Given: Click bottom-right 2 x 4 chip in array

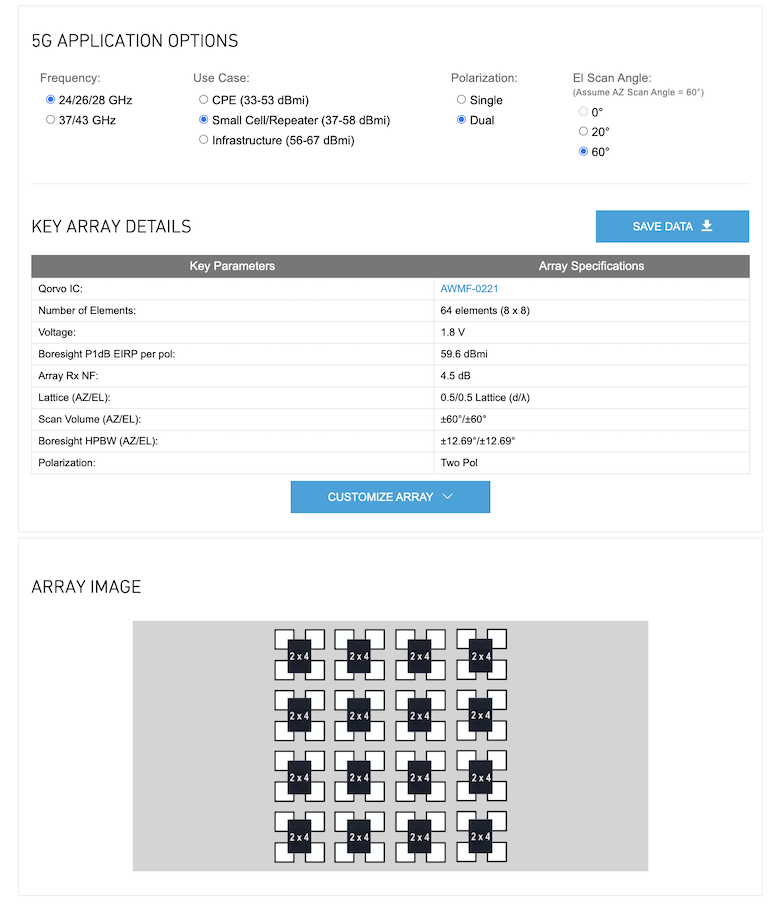Looking at the screenshot, I should point(481,836).
